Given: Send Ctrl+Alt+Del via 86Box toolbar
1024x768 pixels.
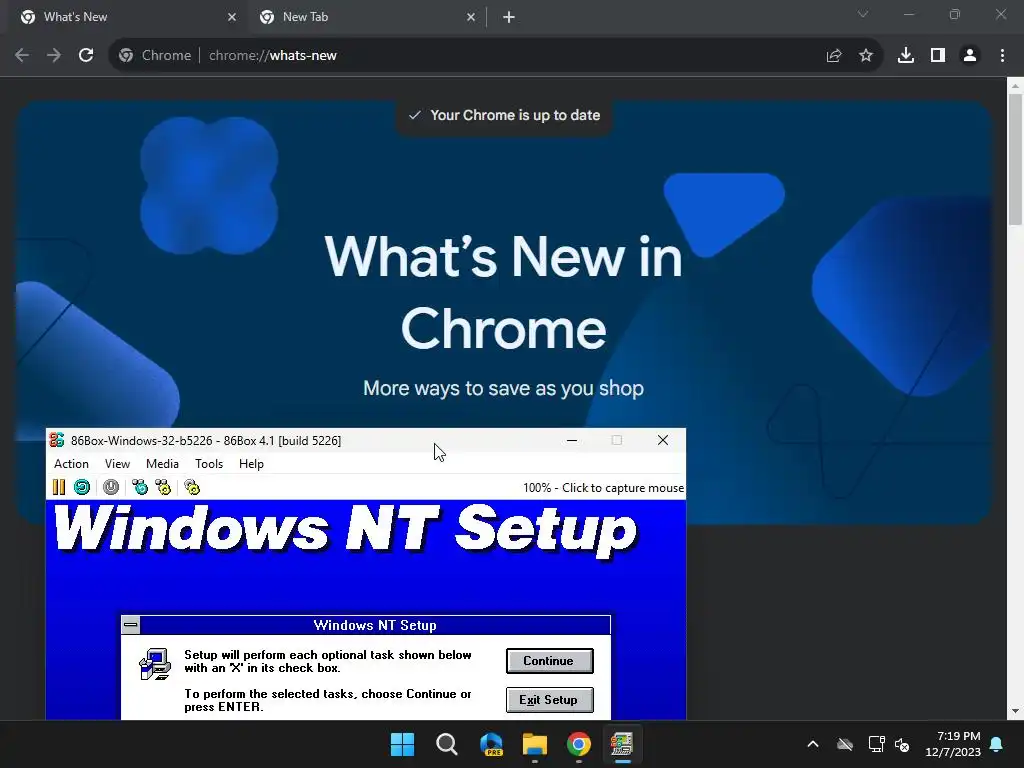Looking at the screenshot, I should pyautogui.click(x=140, y=487).
